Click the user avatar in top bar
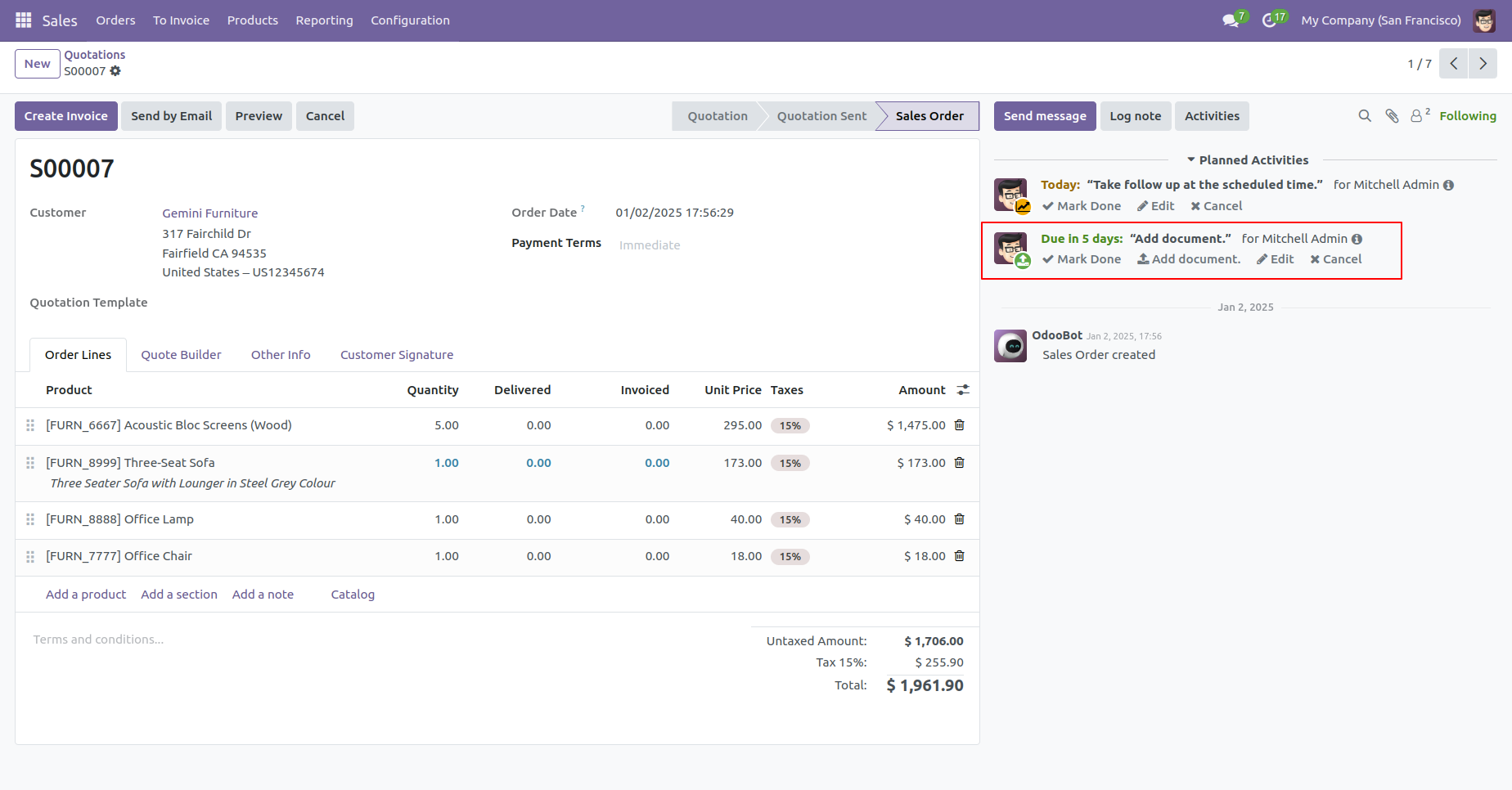This screenshot has width=1512, height=790. tap(1484, 20)
